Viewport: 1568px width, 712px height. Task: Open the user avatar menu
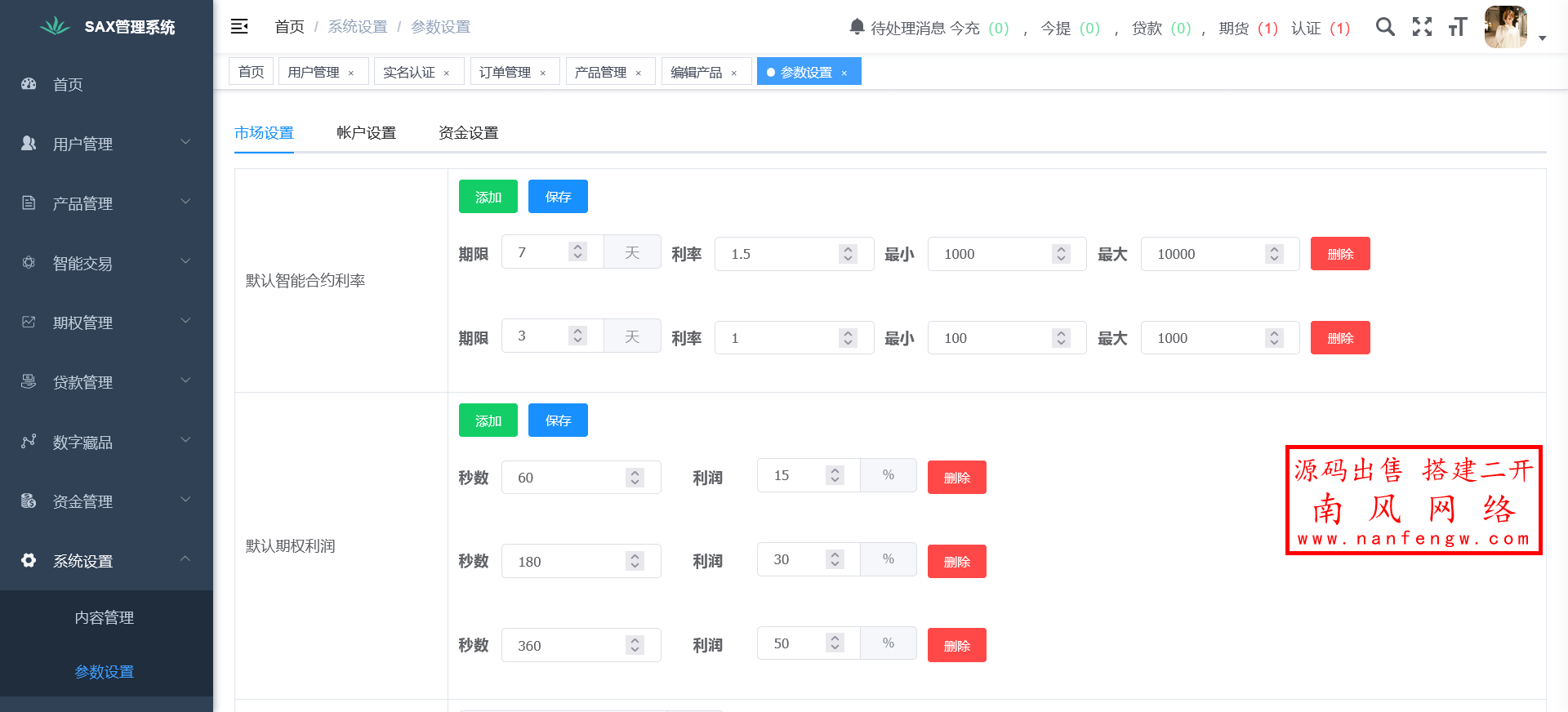(1506, 27)
